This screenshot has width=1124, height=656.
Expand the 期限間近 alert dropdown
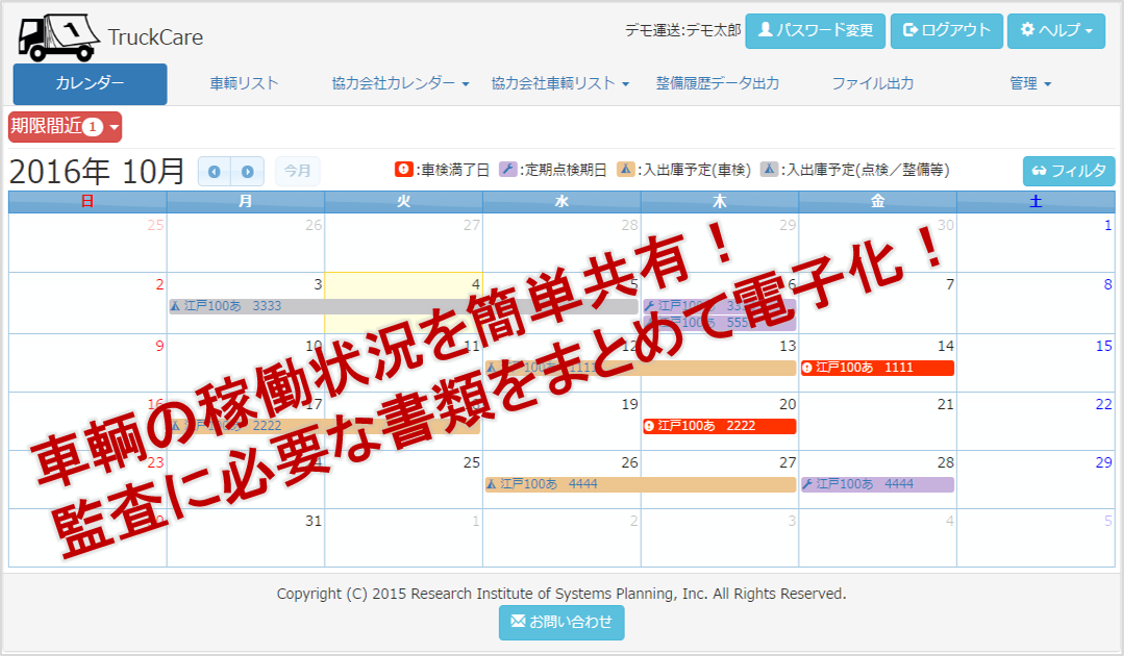coord(65,127)
